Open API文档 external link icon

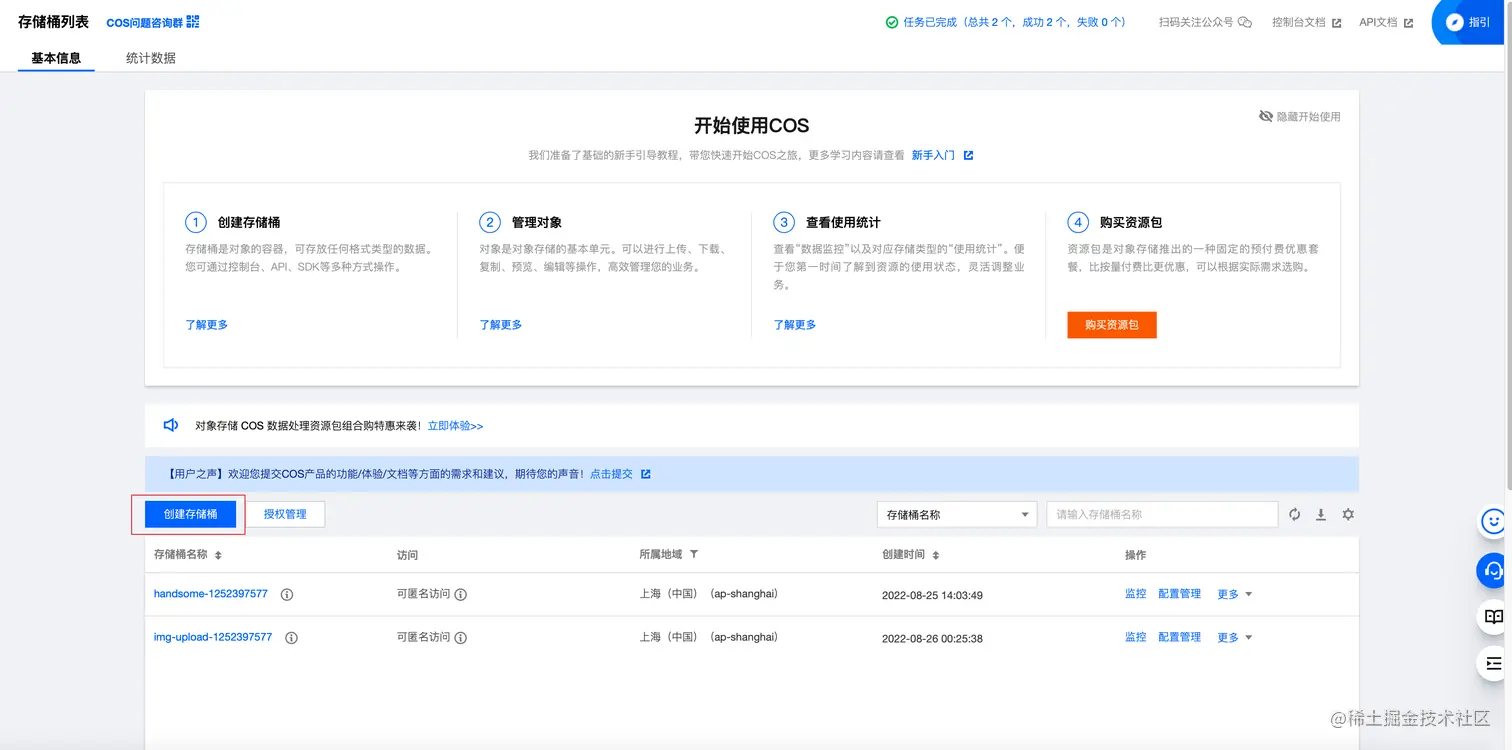point(1408,22)
